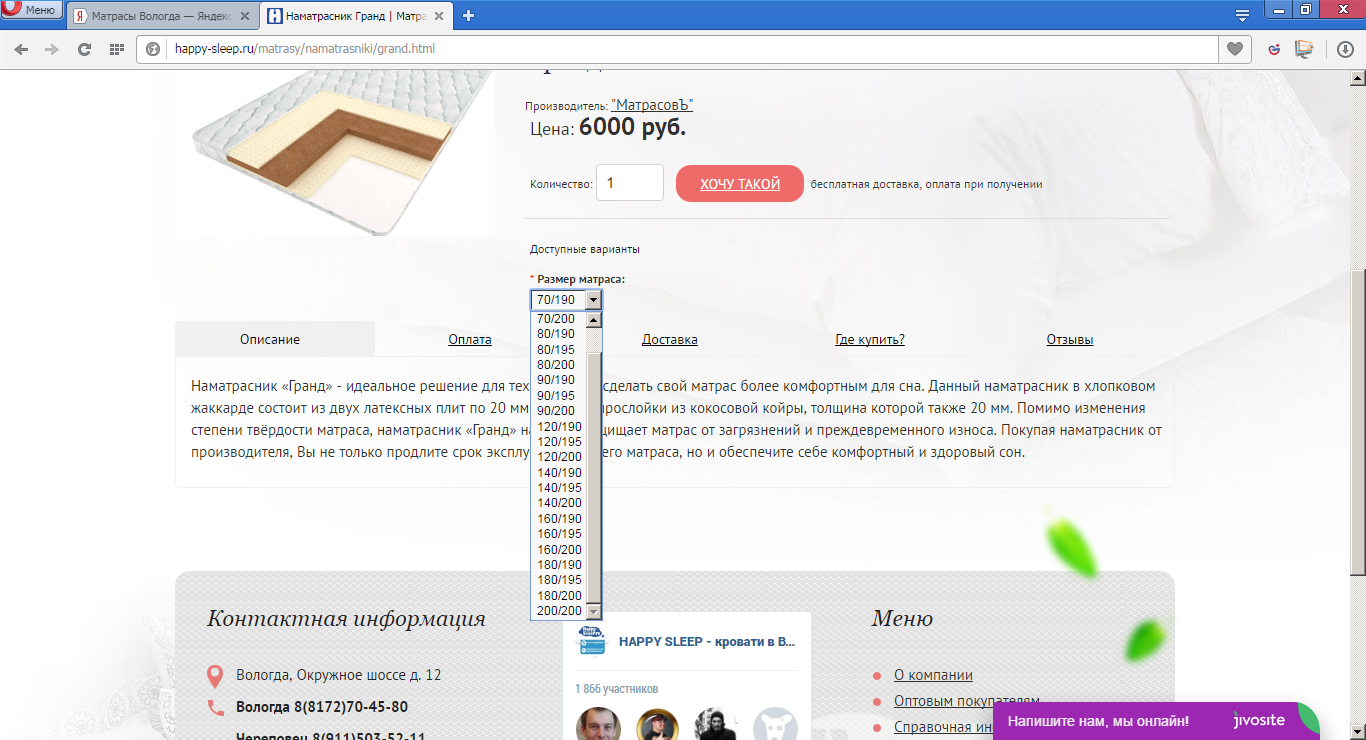Screen dimensions: 1366x740
Task: Choose size option 90/200
Action: coord(556,411)
